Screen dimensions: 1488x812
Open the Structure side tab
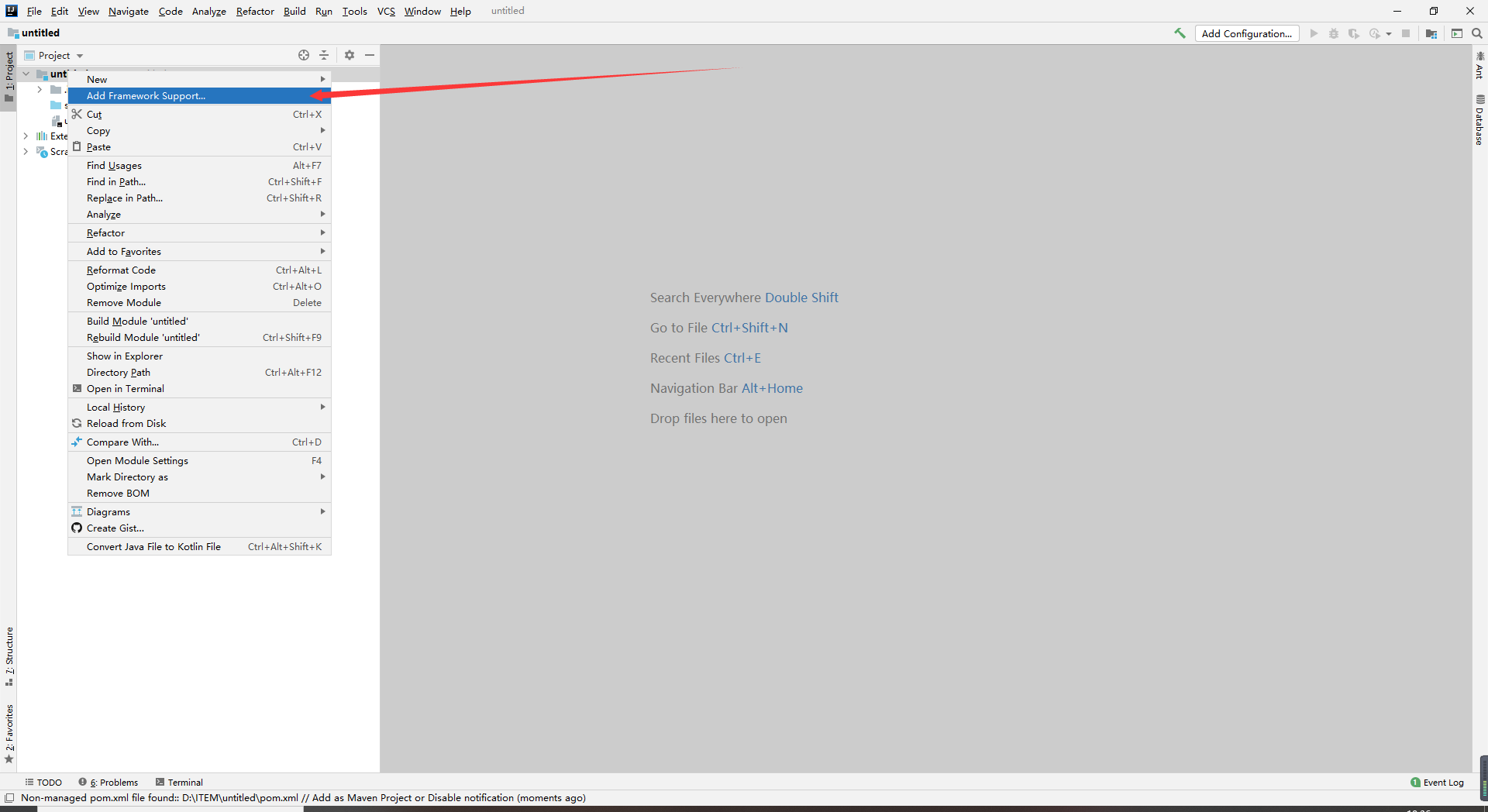(9, 656)
